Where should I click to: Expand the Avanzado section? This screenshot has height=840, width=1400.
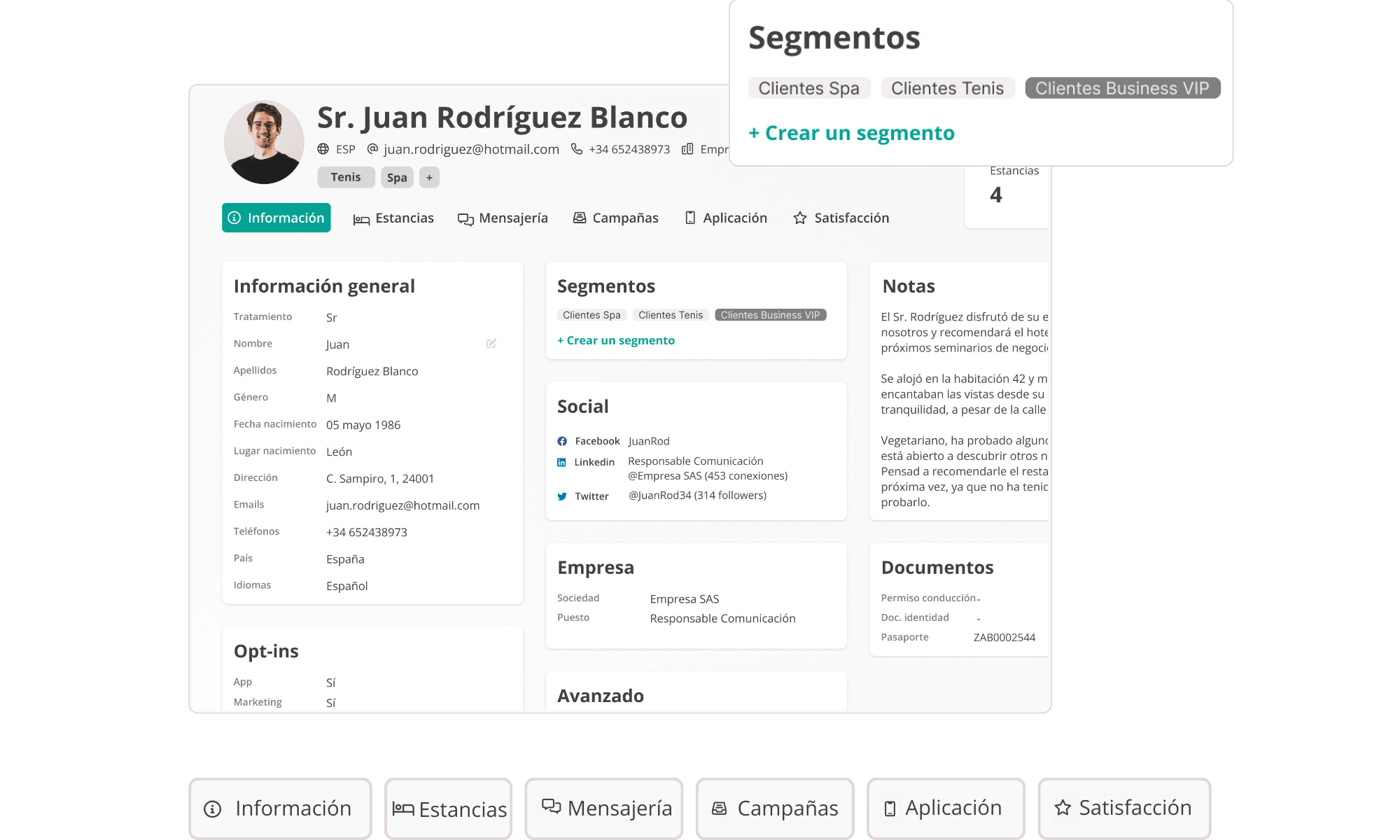[600, 694]
